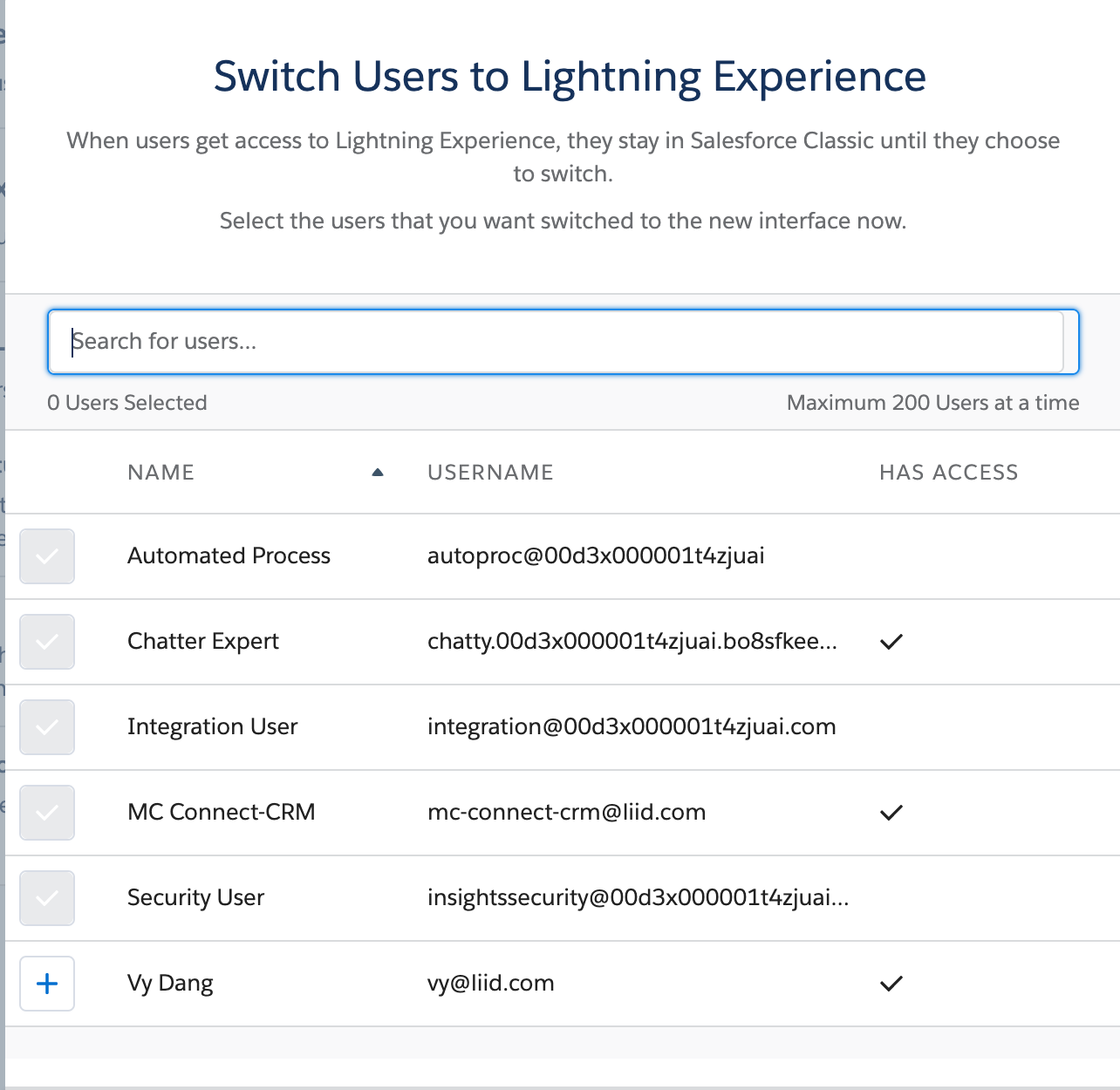Viewport: 1120px width, 1090px height.
Task: Sort users by the USERNAME column
Action: tap(490, 472)
